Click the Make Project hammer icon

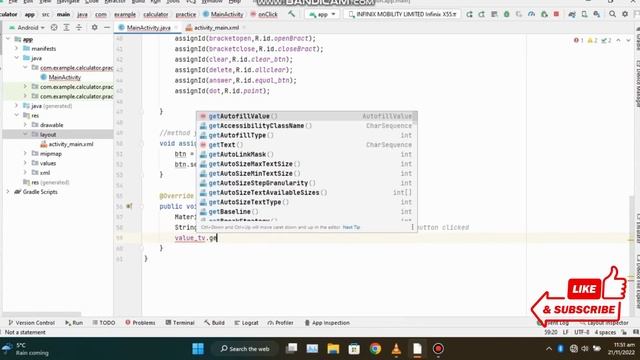tap(291, 14)
